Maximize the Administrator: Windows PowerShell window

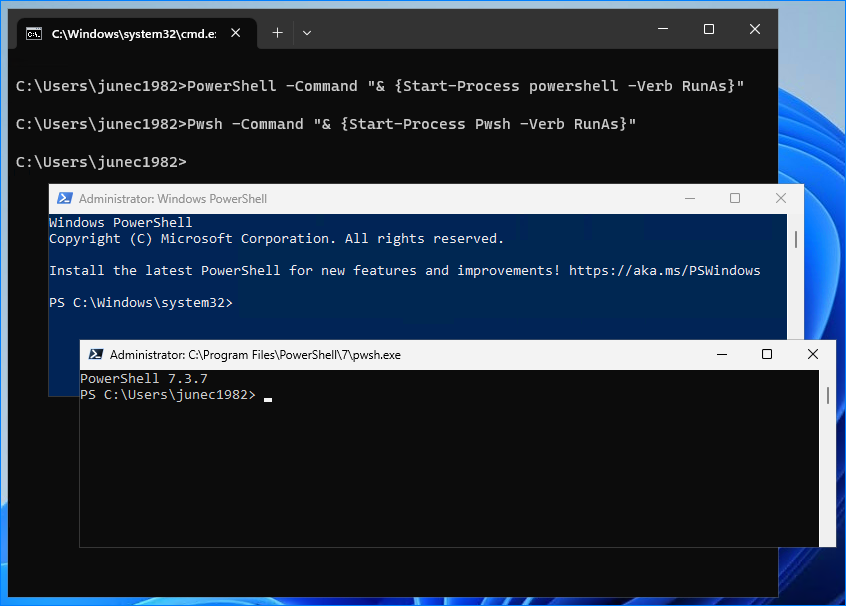(x=735, y=198)
